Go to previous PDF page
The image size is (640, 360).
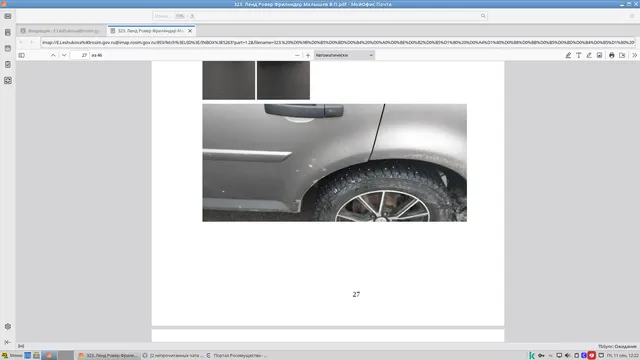click(53, 55)
